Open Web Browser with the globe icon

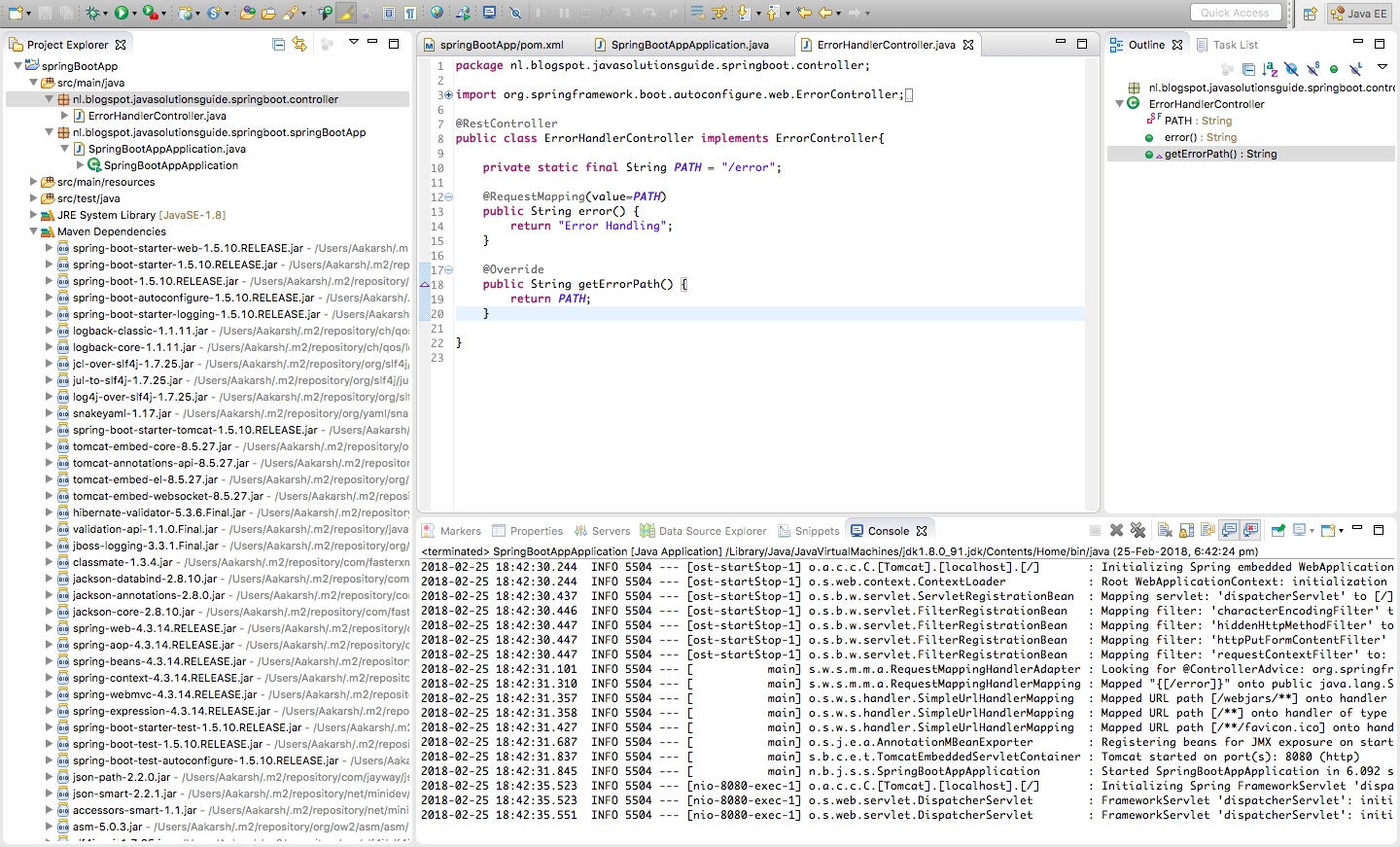[x=437, y=13]
